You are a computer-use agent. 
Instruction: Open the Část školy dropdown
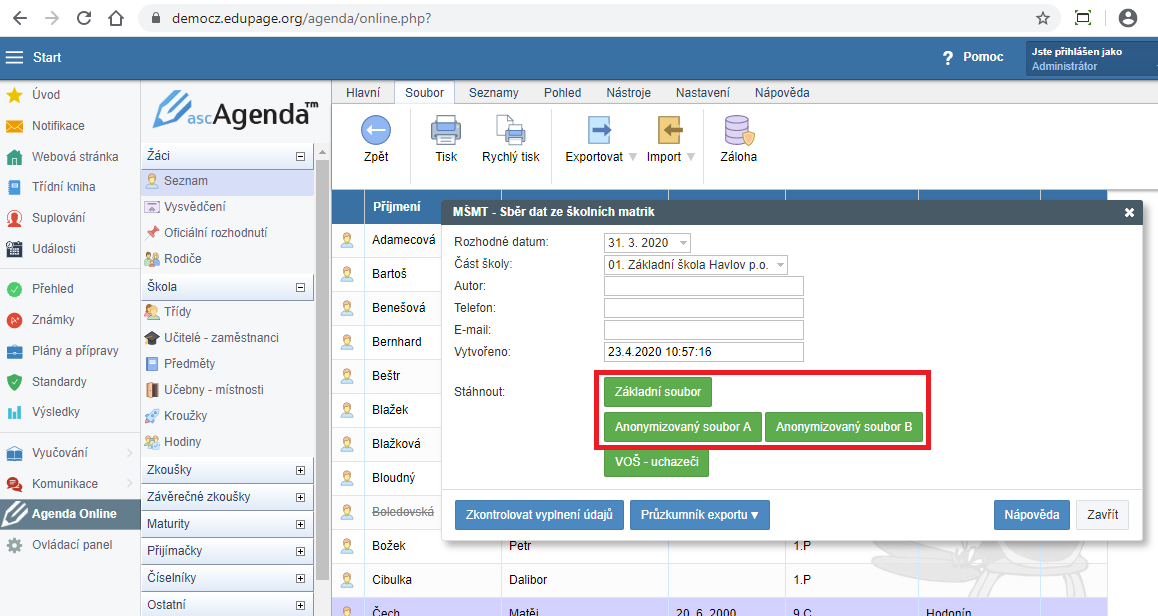pos(781,264)
